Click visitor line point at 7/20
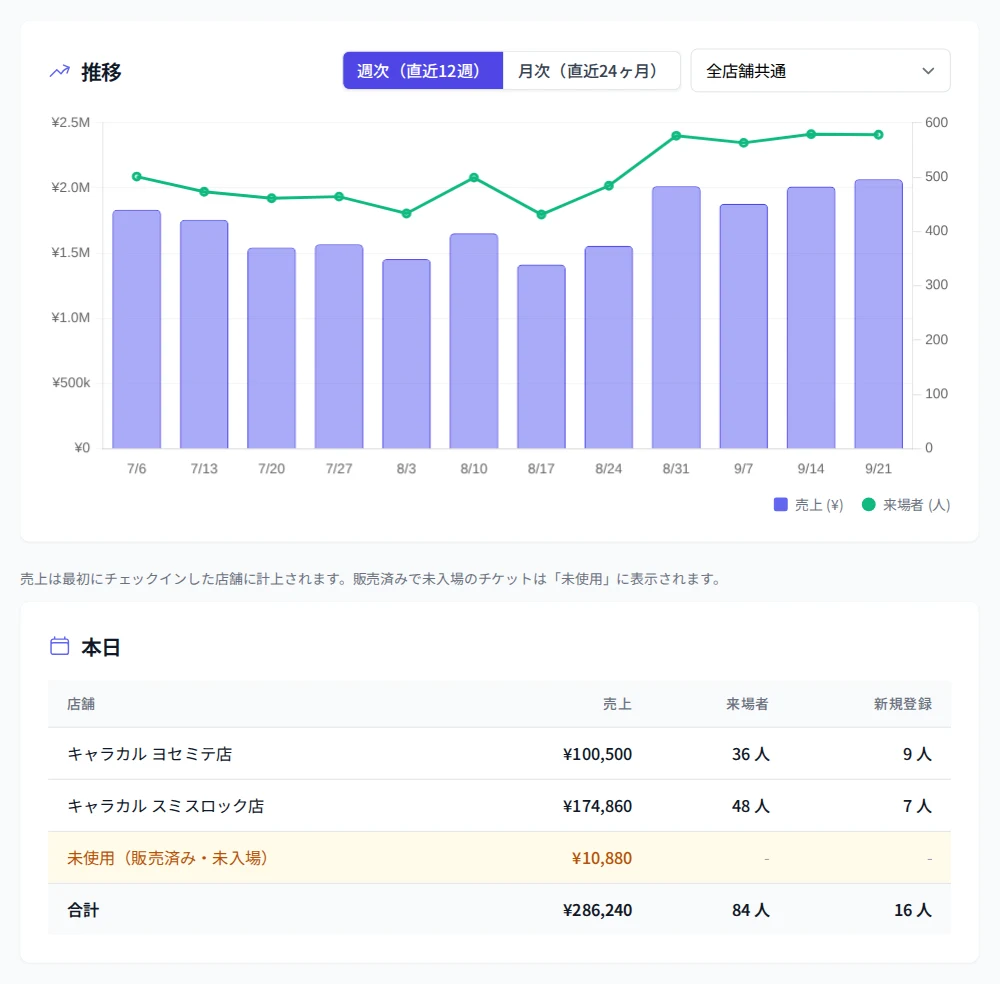The width and height of the screenshot is (1000, 984). (x=272, y=198)
